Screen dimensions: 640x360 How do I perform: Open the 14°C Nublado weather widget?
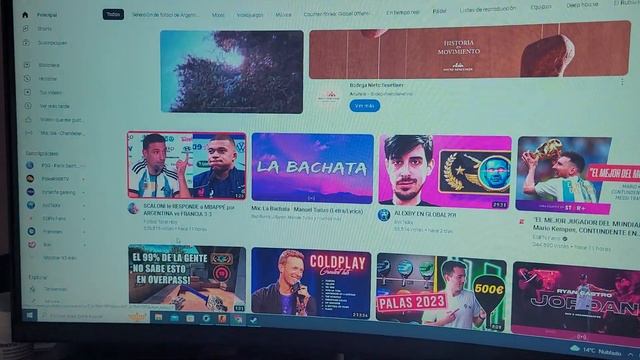pos(596,351)
